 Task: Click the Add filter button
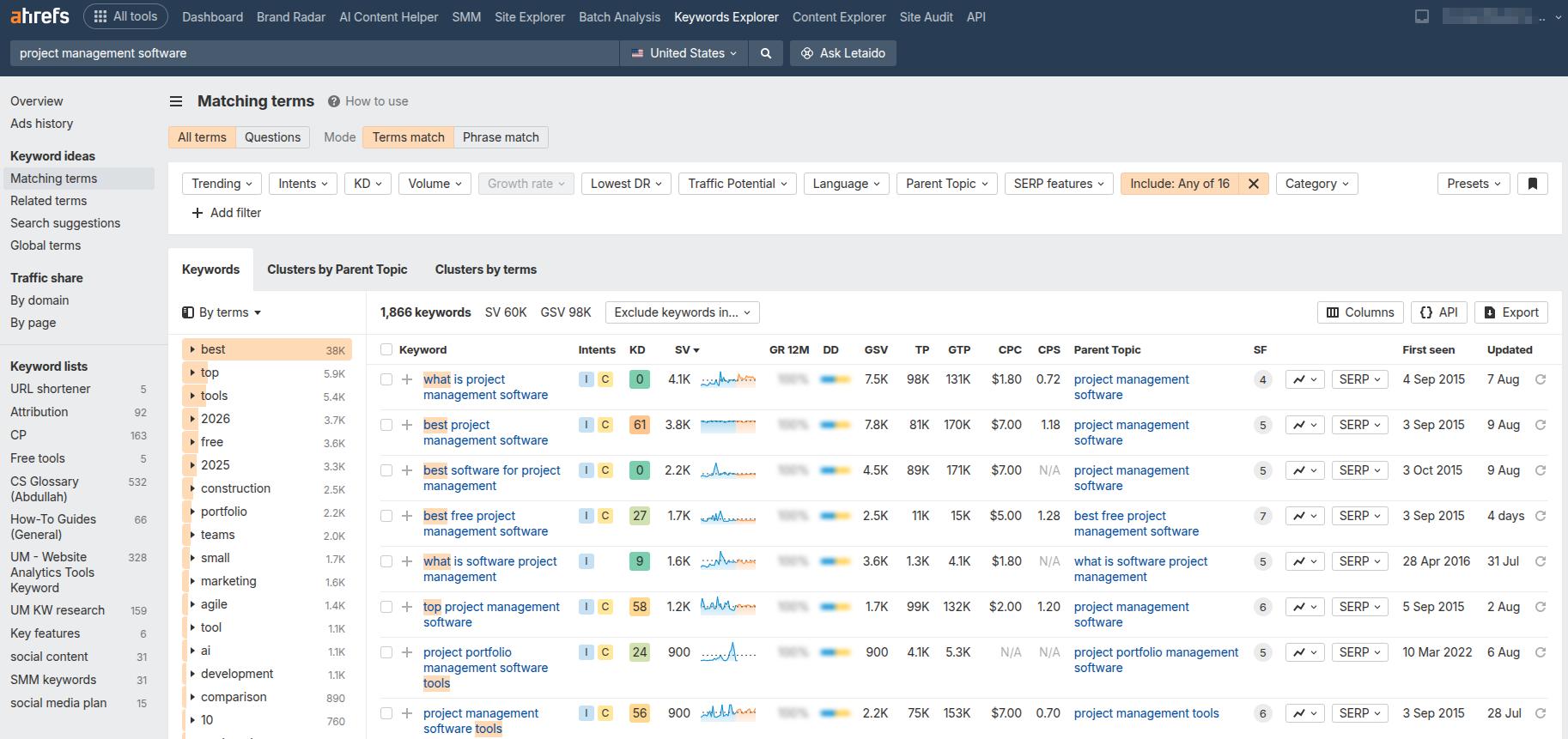coord(227,213)
